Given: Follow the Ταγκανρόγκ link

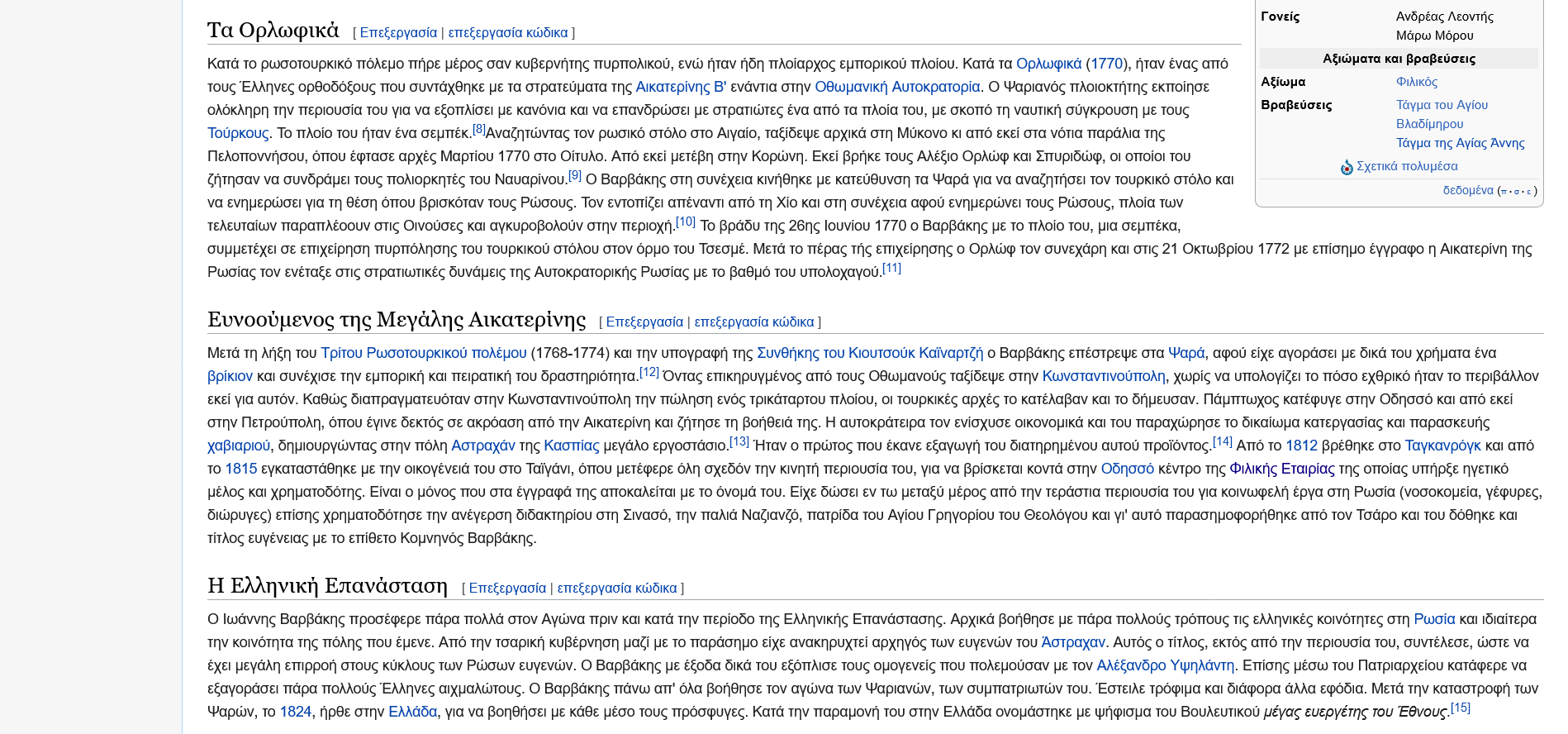Looking at the screenshot, I should coord(1442,446).
